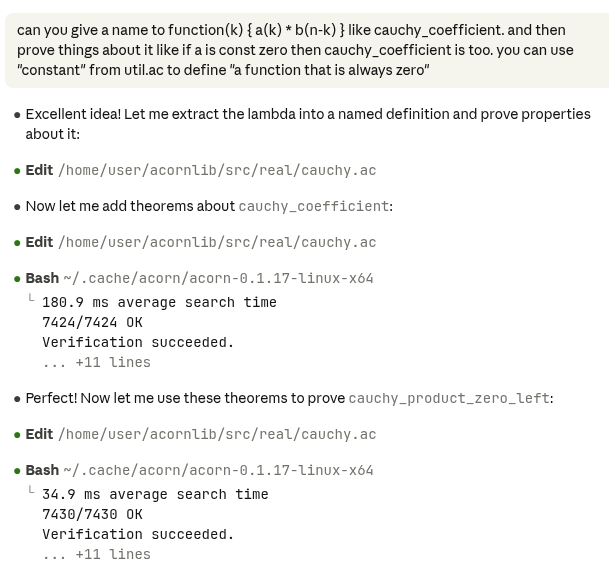Image resolution: width=609 pixels, height=568 pixels.
Task: Click bullet beside 'Now let me add theorems'
Action: 17,207
